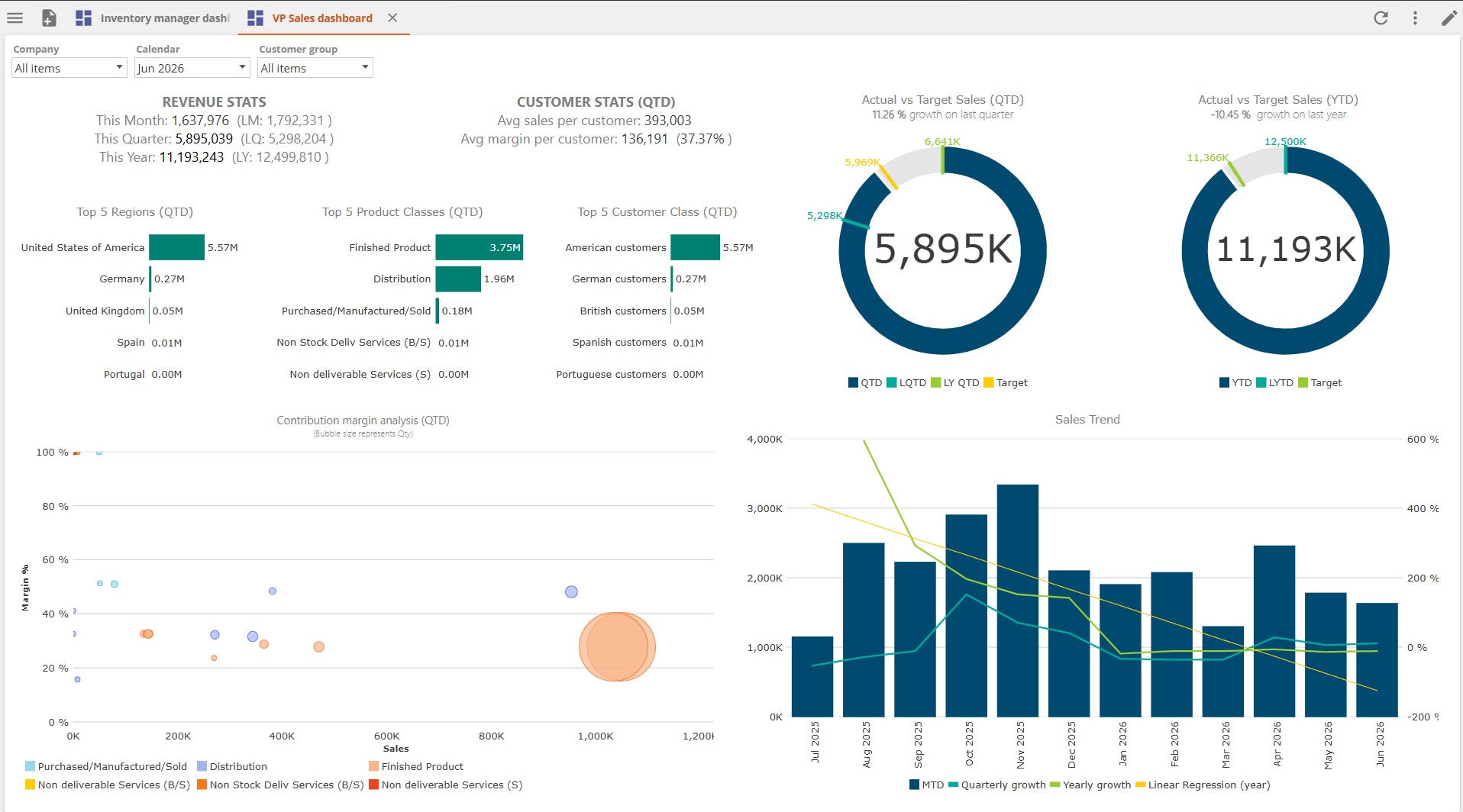The width and height of the screenshot is (1463, 812).
Task: Click the Nov 2025 sales bar
Action: point(1018,600)
